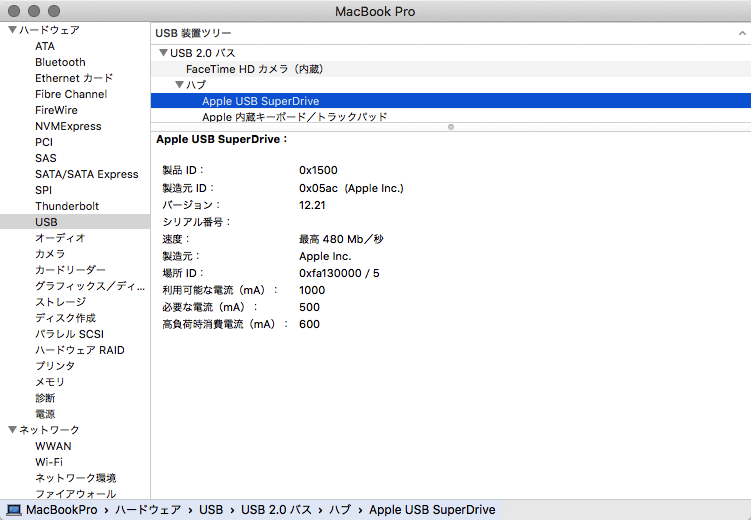Click the 製造元 value Apple Inc.
The height and width of the screenshot is (520, 751).
325,256
